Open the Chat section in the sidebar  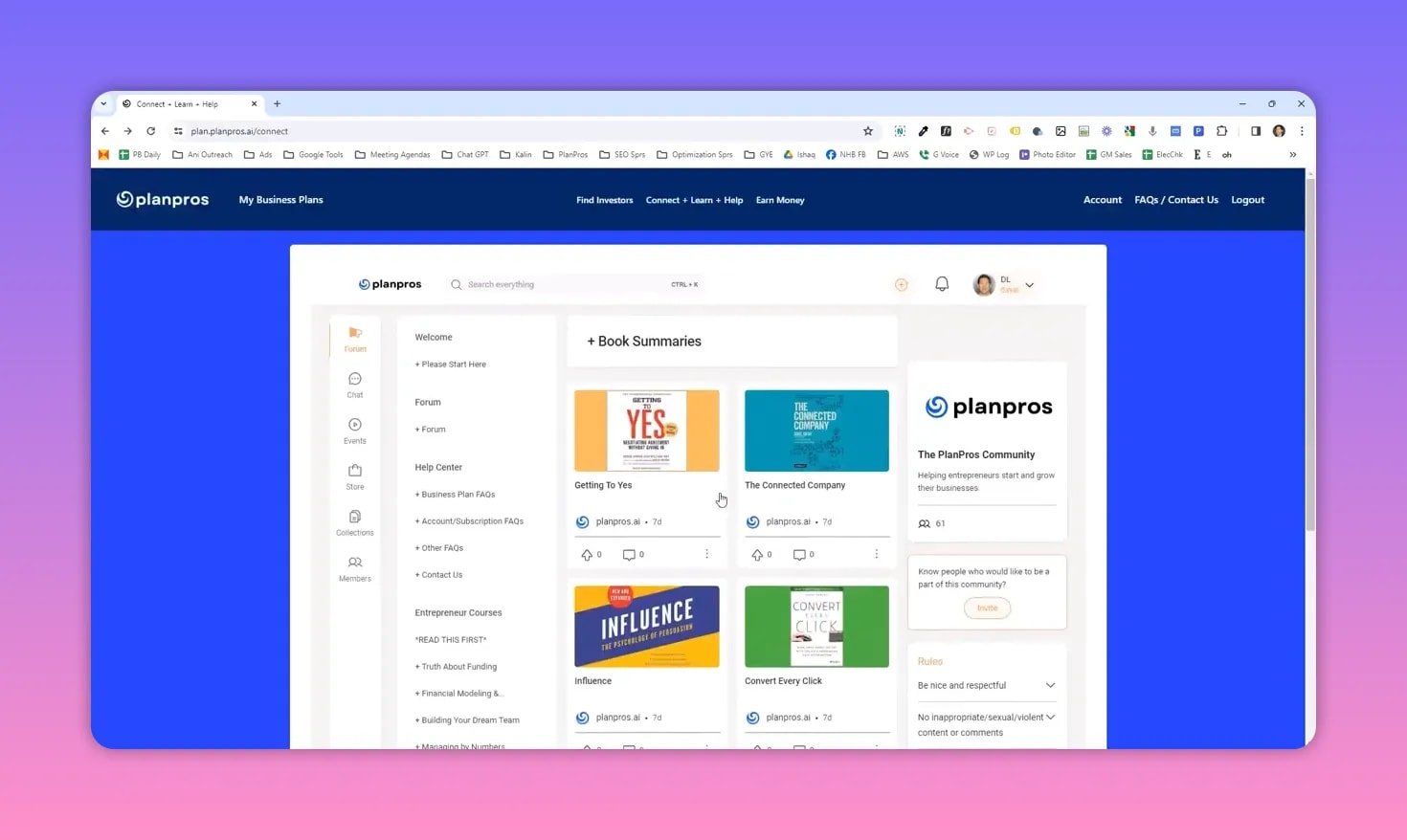click(x=354, y=386)
